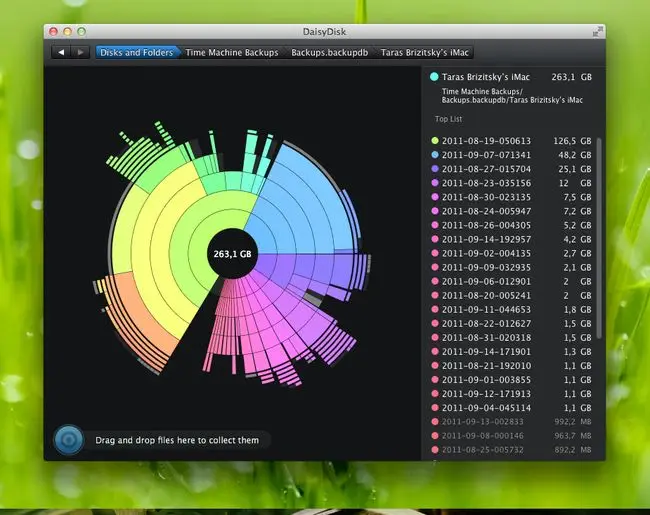Select backup 2011-08-24-005947
Viewport: 650px width, 515px height.
pyautogui.click(x=512, y=211)
